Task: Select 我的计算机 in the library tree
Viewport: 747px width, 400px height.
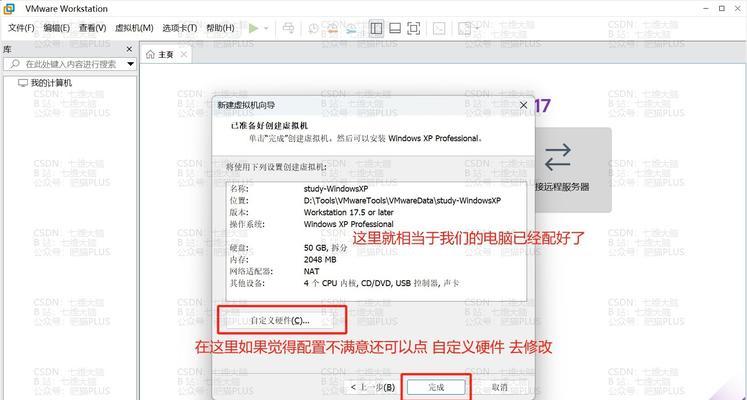Action: click(x=51, y=83)
